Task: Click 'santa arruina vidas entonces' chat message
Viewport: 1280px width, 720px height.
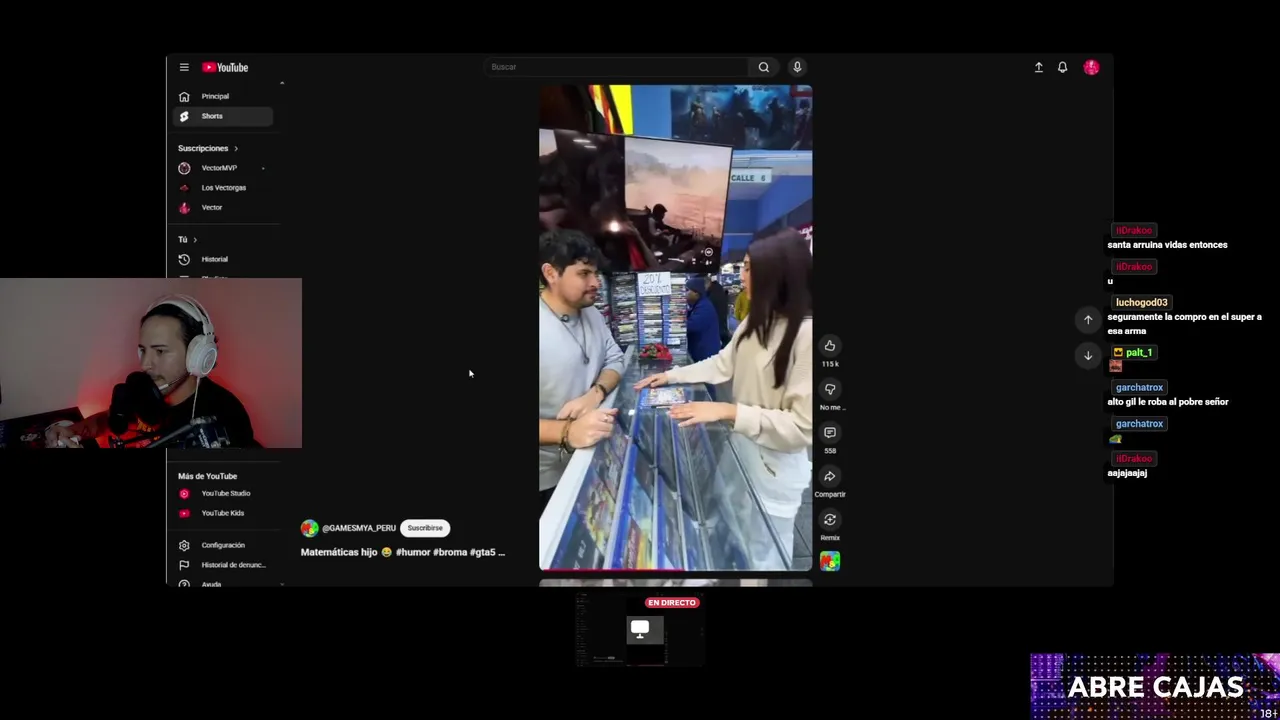Action: tap(1167, 245)
